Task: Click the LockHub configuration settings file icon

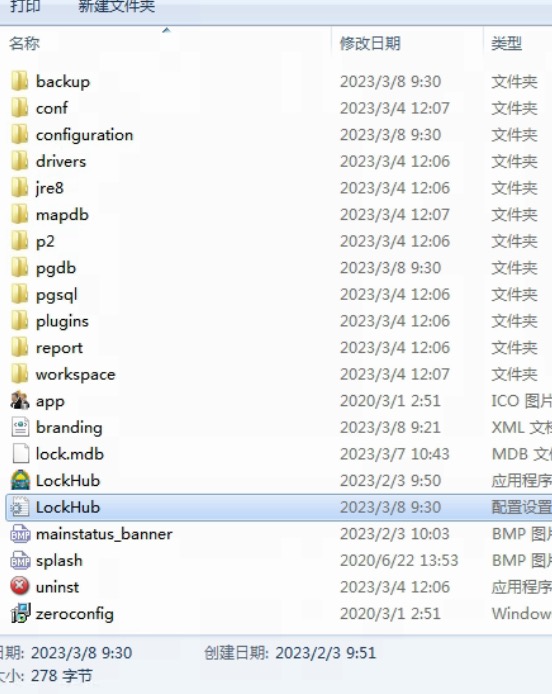Action: (20, 507)
